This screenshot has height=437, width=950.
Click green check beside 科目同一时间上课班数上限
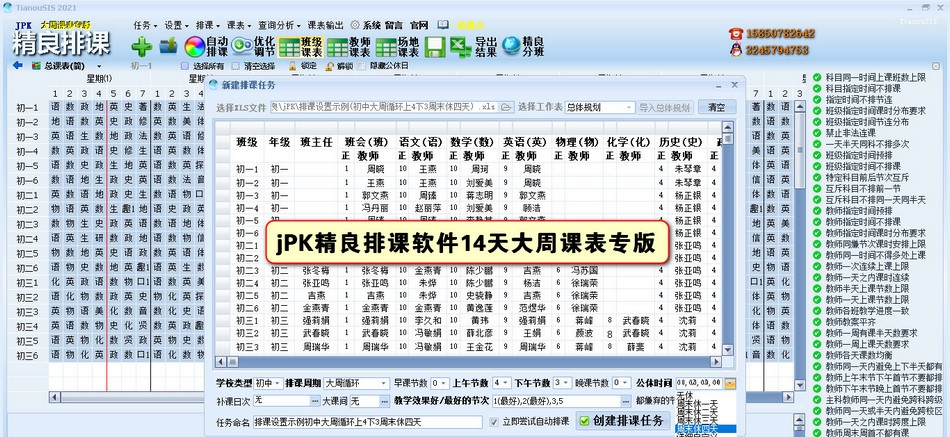click(817, 78)
